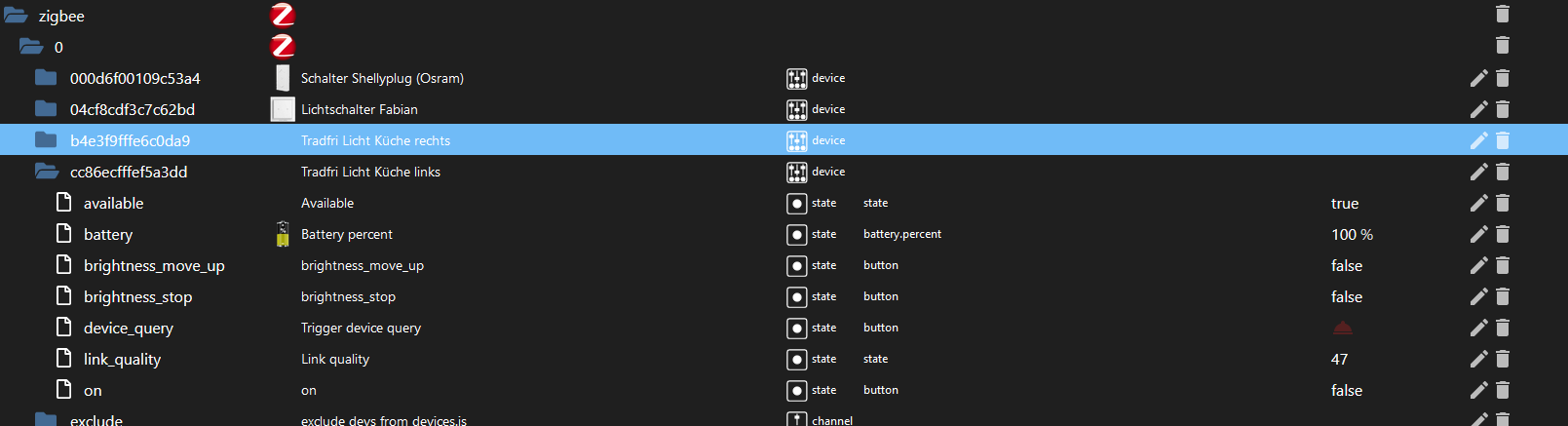Select the link_quality state entry
This screenshot has height=426, width=1568.
coord(122,359)
